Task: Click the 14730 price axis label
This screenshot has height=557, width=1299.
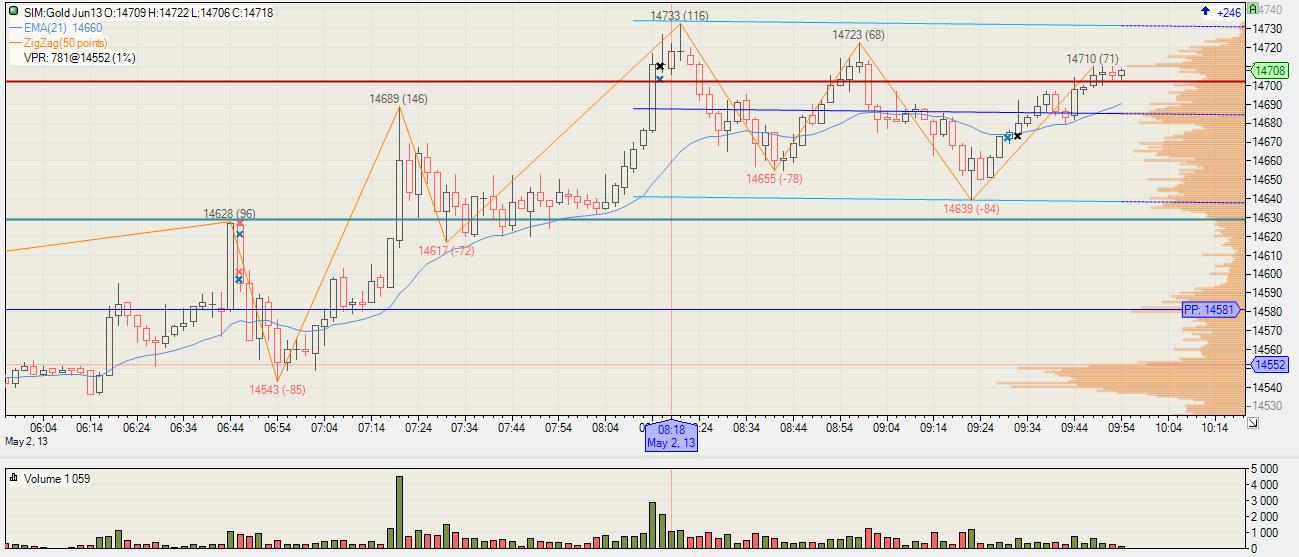Action: [x=1267, y=28]
